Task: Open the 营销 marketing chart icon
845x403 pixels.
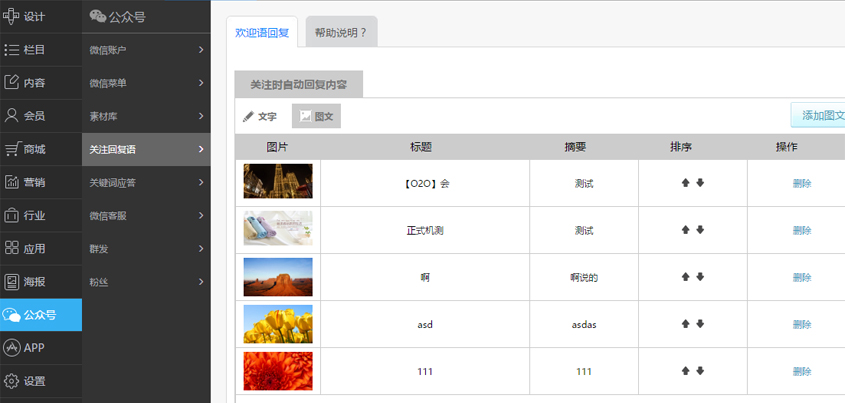Action: tap(12, 182)
